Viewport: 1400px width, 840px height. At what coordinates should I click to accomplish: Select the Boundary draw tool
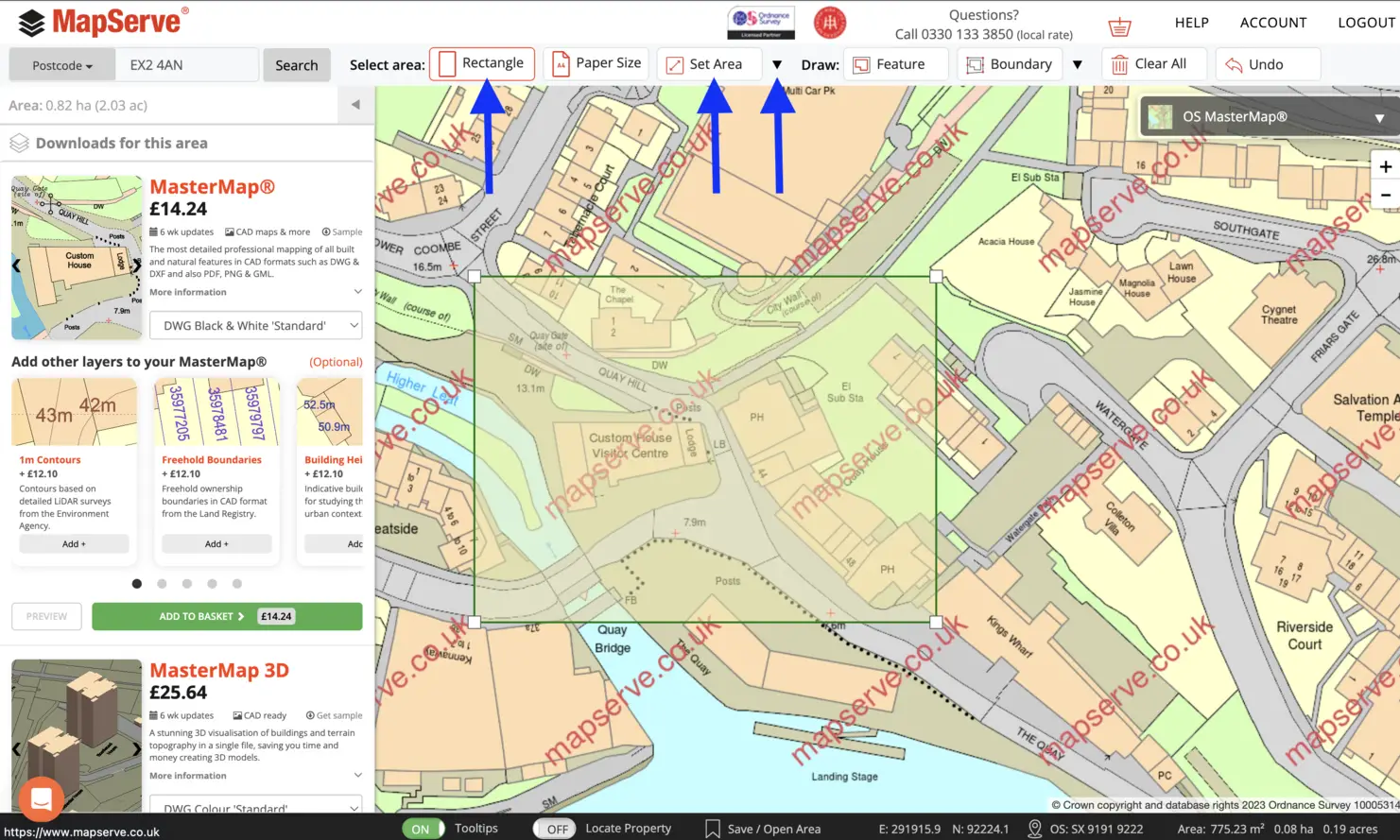coord(1010,64)
